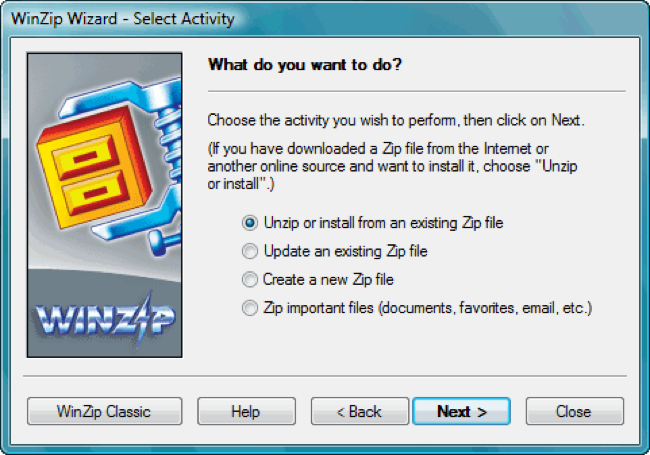Go back with the Back button
This screenshot has height=455, width=650.
click(x=359, y=411)
